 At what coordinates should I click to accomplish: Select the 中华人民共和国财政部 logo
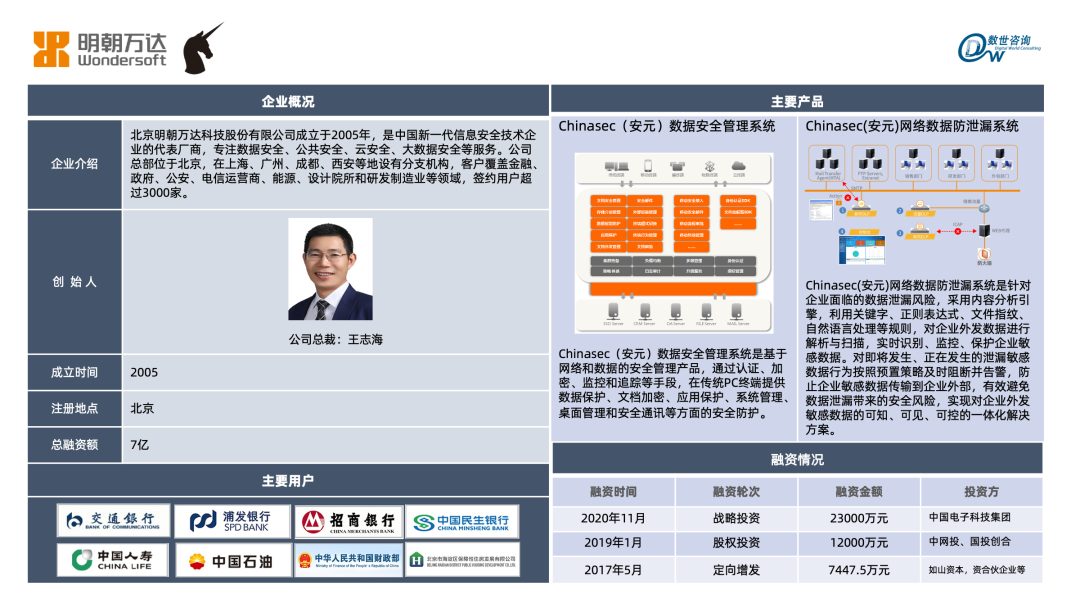coord(349,560)
